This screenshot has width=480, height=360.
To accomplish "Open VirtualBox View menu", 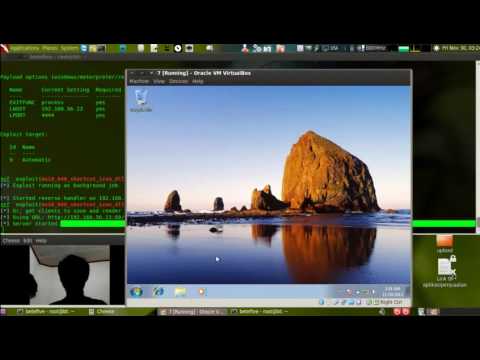I will point(159,81).
